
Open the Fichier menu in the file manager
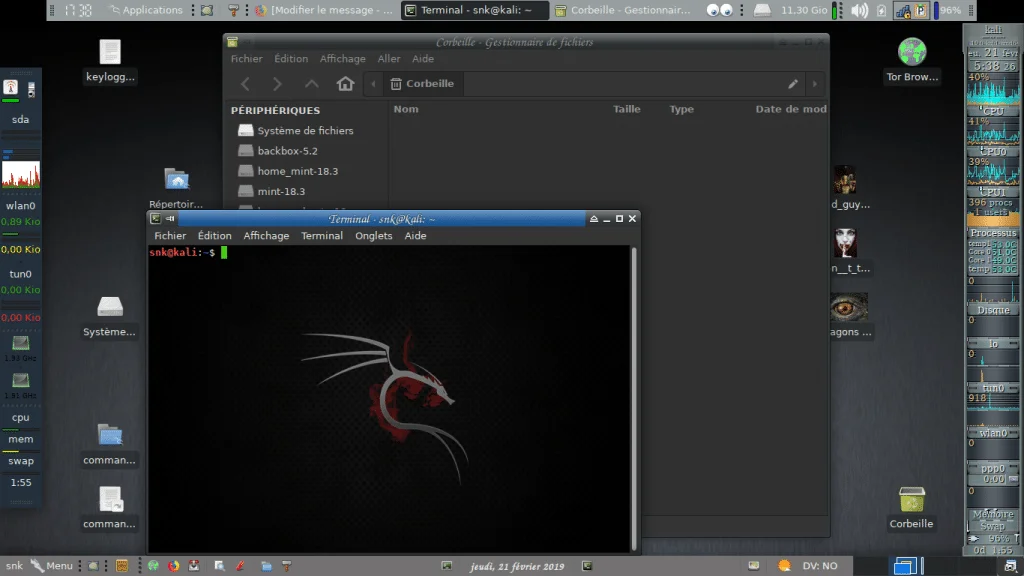pos(246,59)
